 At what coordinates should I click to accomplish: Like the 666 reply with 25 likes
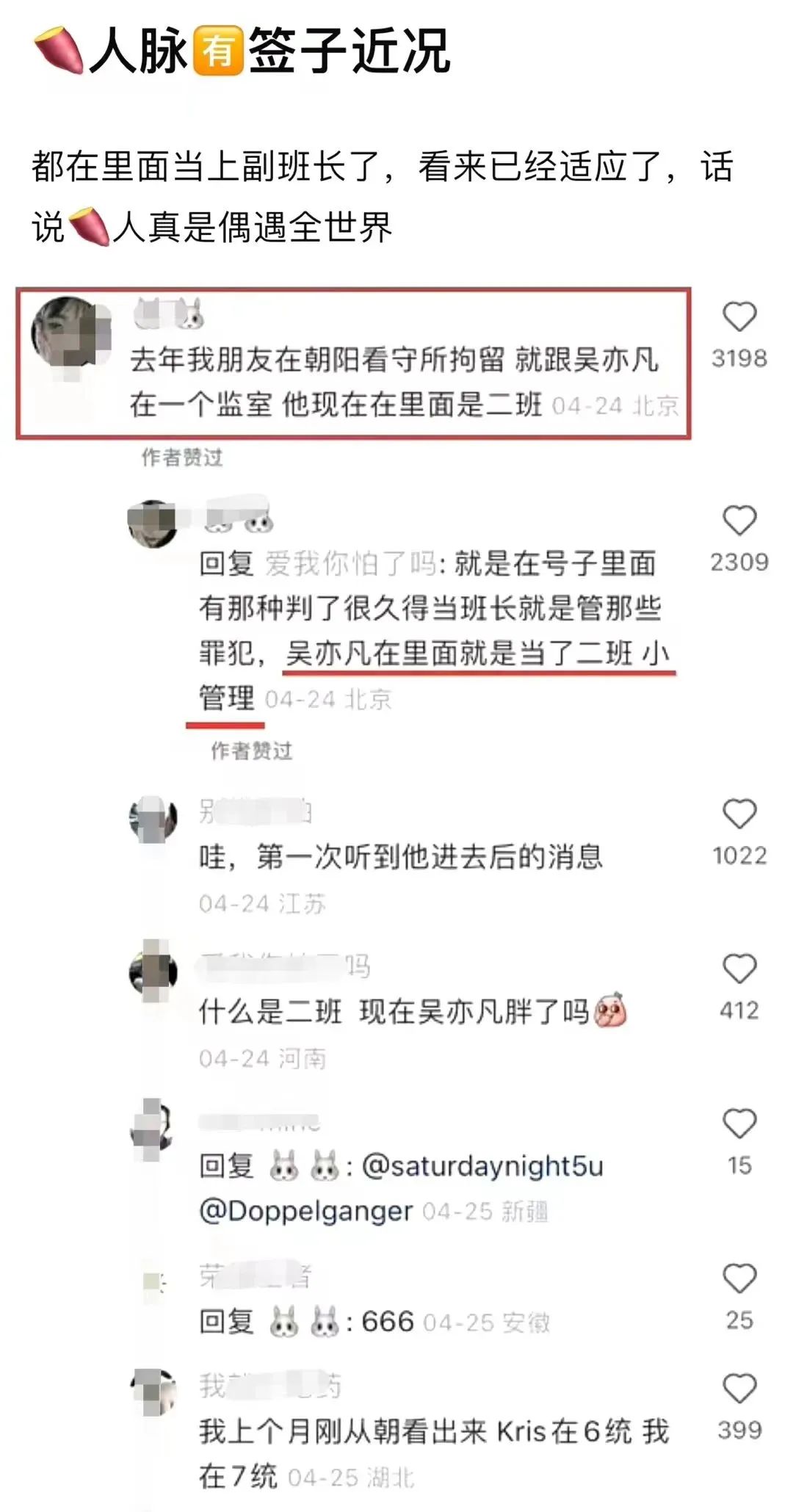[739, 1279]
